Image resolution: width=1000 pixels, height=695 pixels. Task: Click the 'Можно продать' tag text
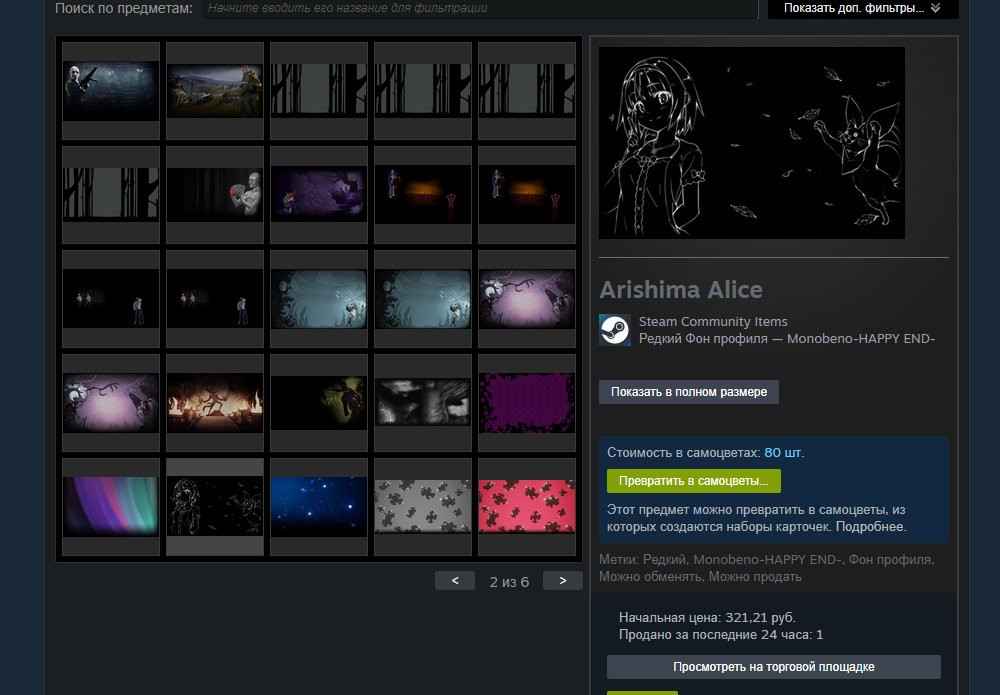[x=755, y=576]
